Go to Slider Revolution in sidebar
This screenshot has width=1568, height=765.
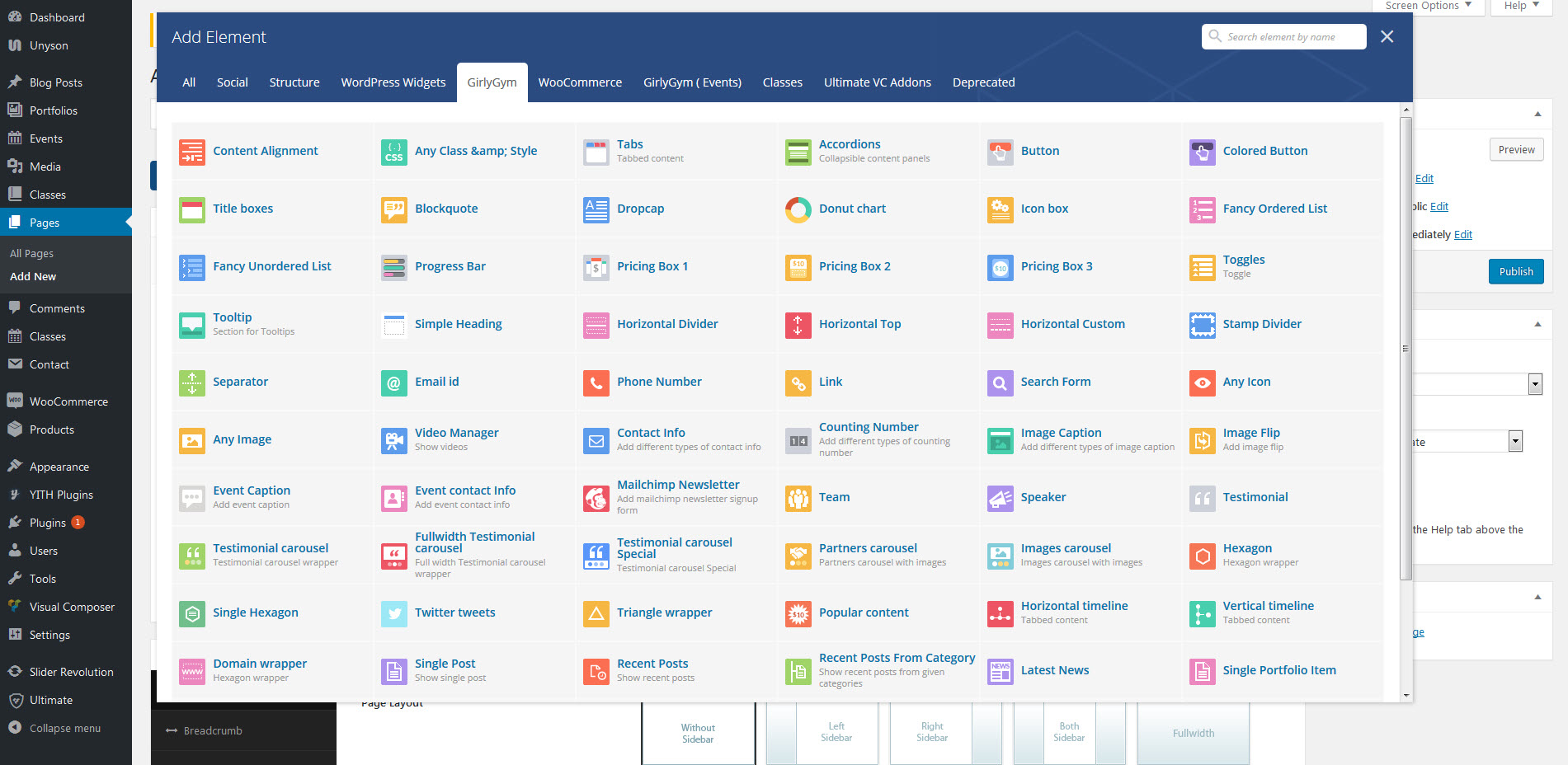(x=66, y=672)
